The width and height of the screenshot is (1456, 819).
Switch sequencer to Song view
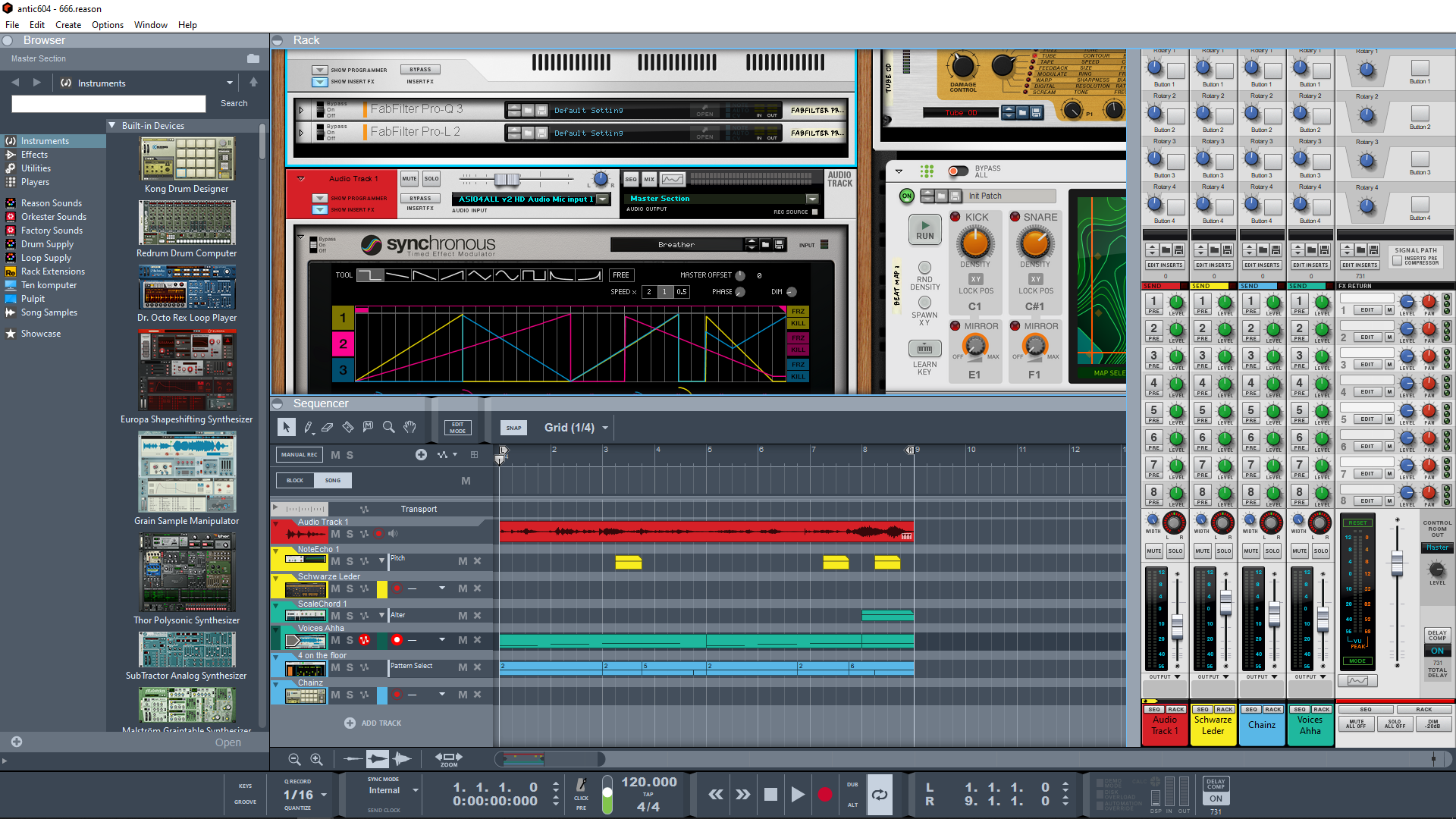pos(333,480)
